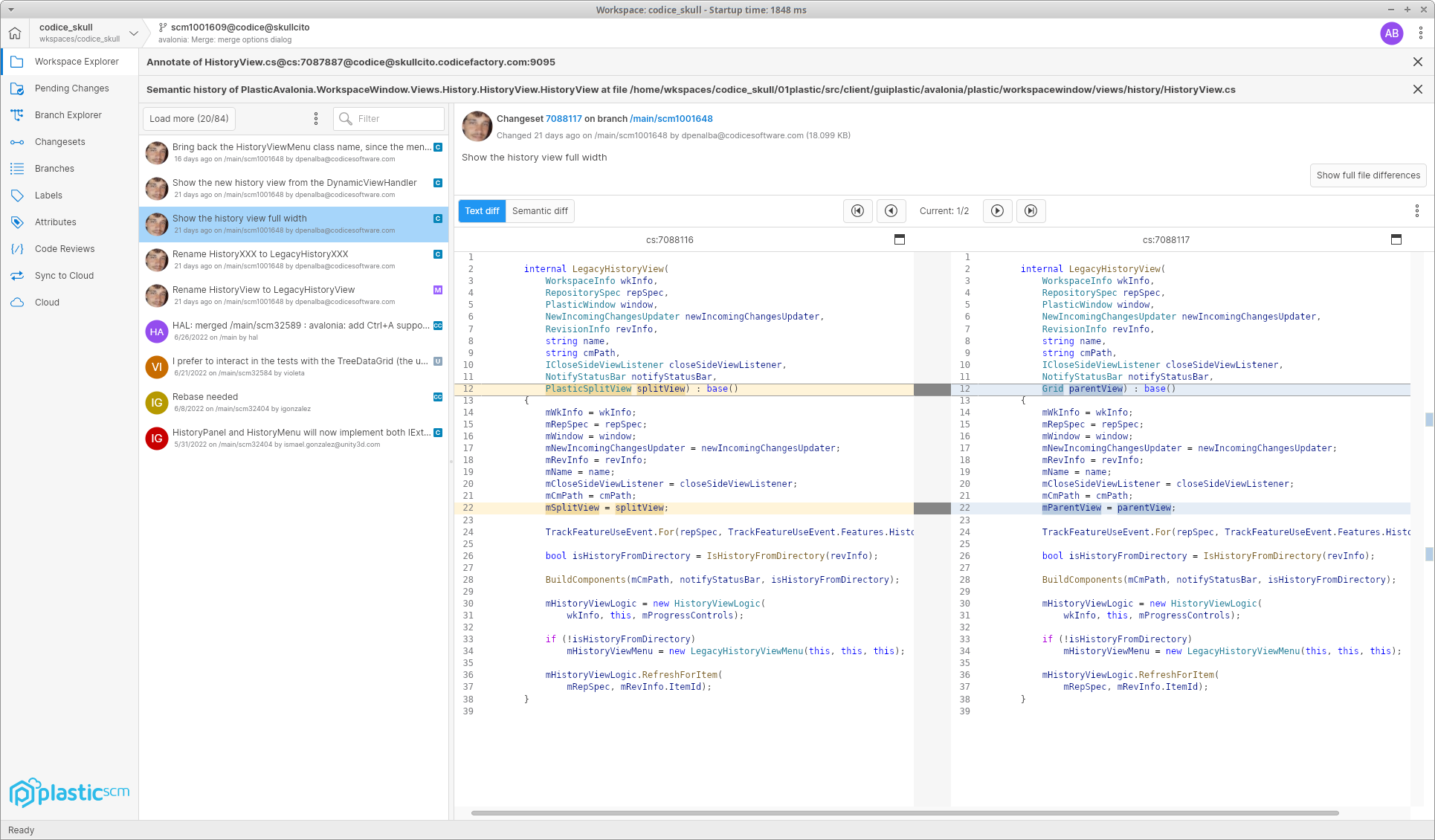Open the Branches view
This screenshot has width=1435, height=840.
(54, 168)
